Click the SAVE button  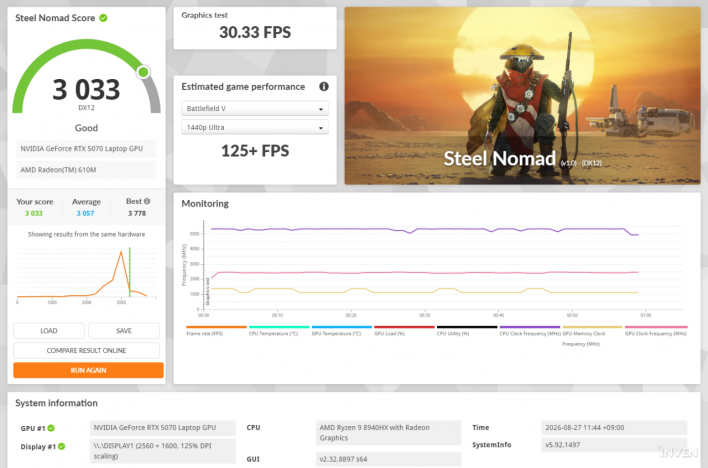pos(124,331)
